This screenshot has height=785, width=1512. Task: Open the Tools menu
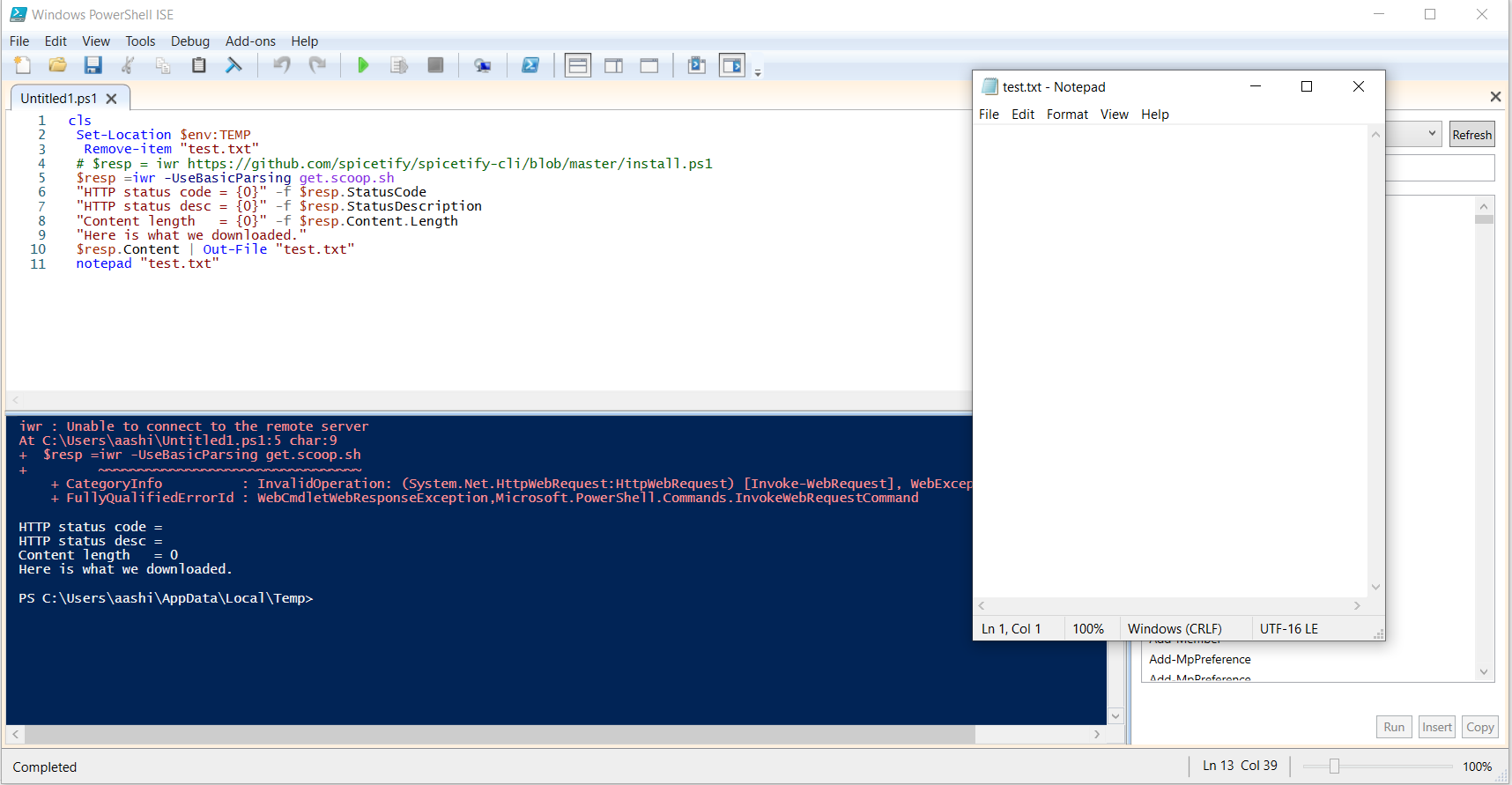click(140, 41)
